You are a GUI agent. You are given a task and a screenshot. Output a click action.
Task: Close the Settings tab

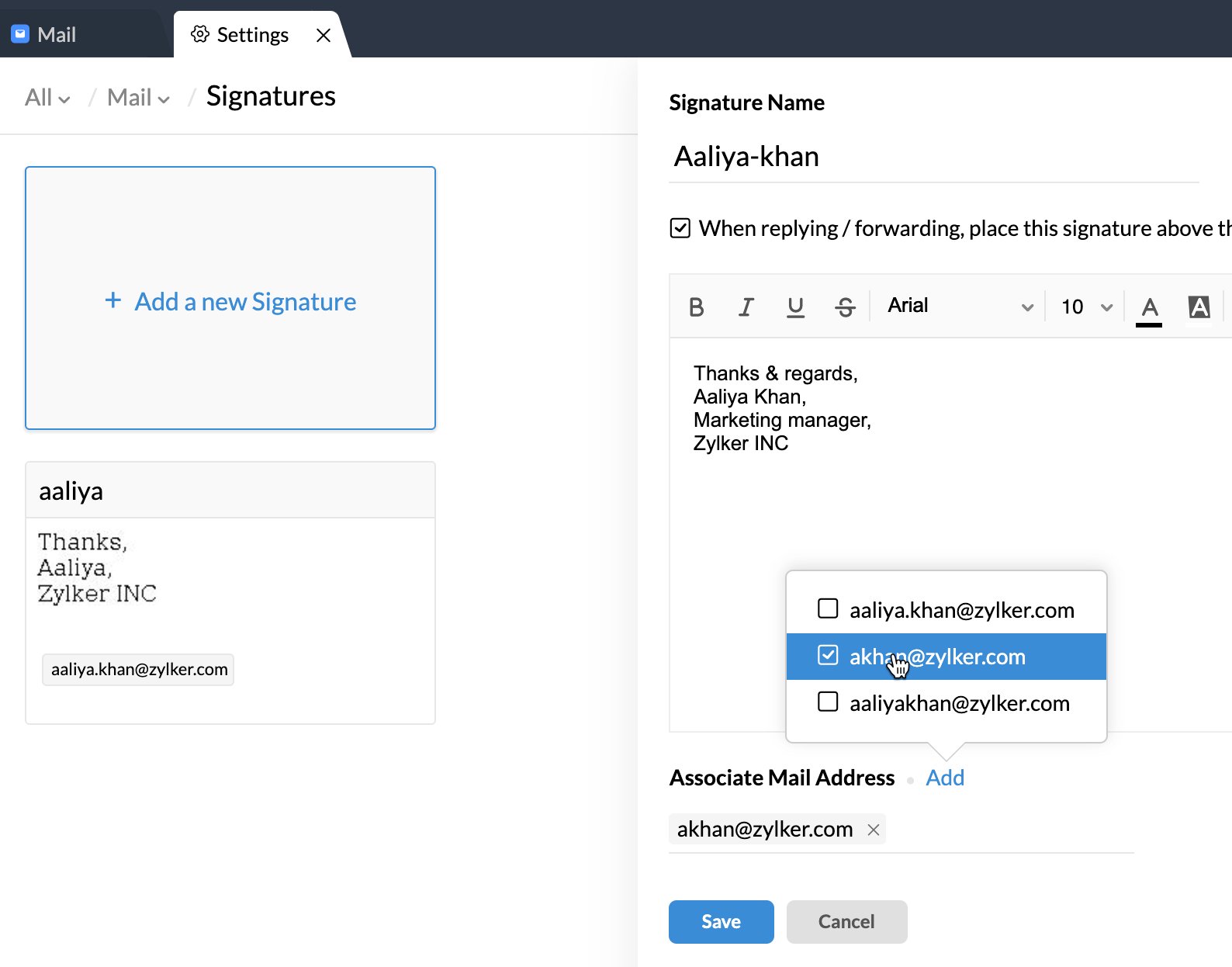(324, 36)
